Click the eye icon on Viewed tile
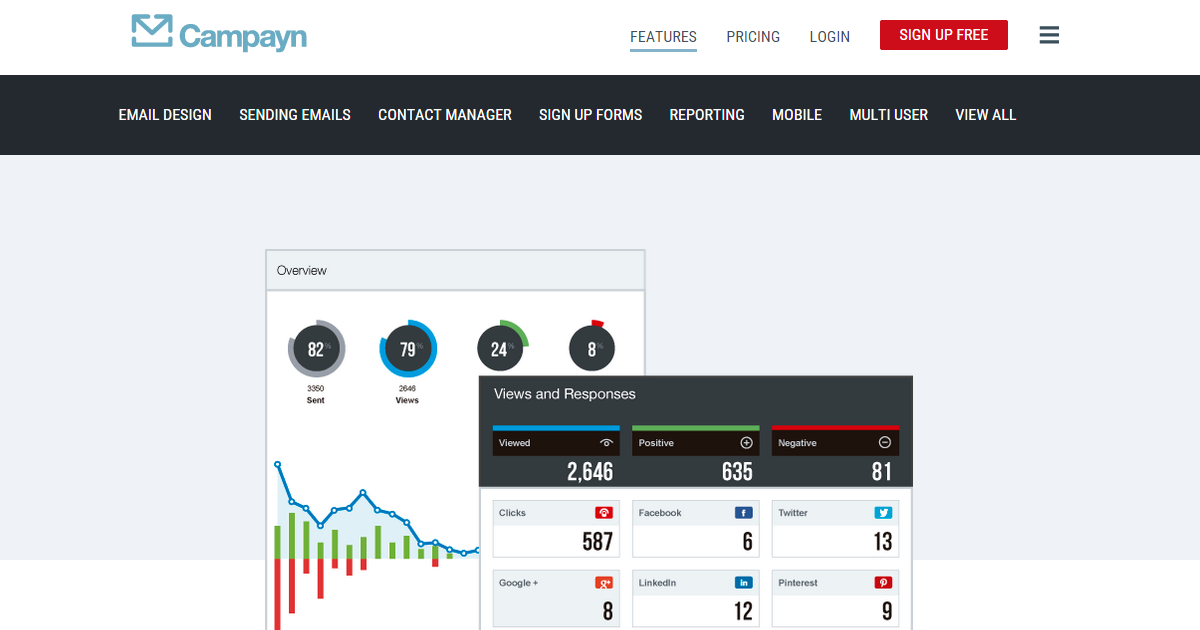Screen dimensions: 1200x630 click(x=606, y=443)
